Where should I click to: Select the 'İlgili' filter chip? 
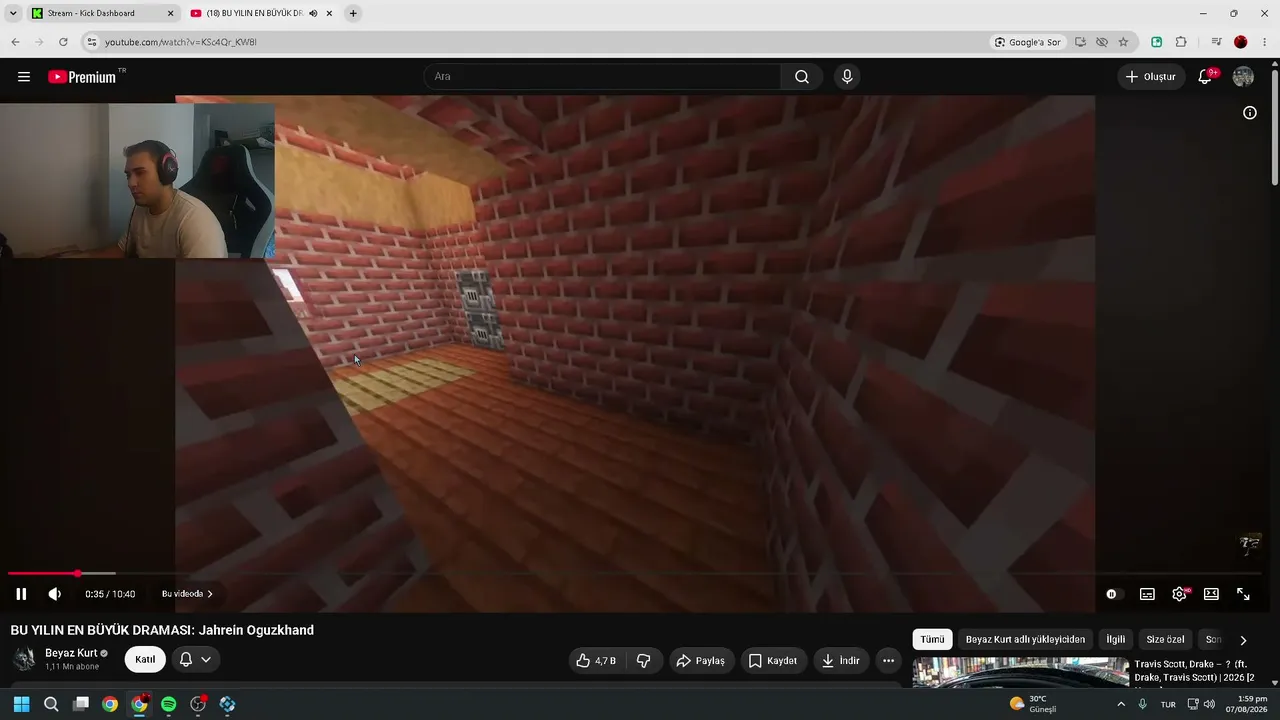(1116, 640)
